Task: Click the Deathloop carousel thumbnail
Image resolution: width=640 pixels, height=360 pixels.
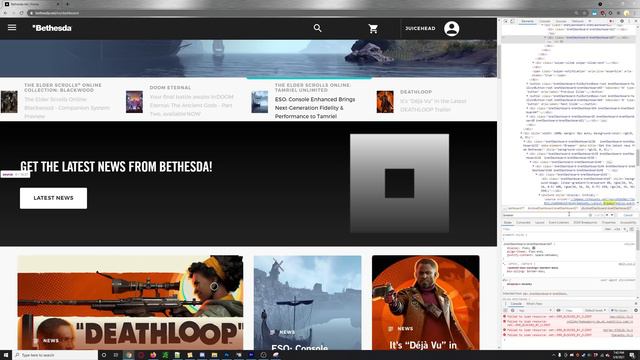Action: [385, 102]
